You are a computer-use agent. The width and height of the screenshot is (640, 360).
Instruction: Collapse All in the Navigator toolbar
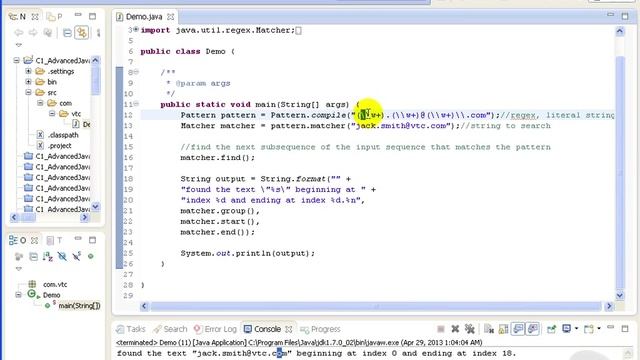pos(67,33)
